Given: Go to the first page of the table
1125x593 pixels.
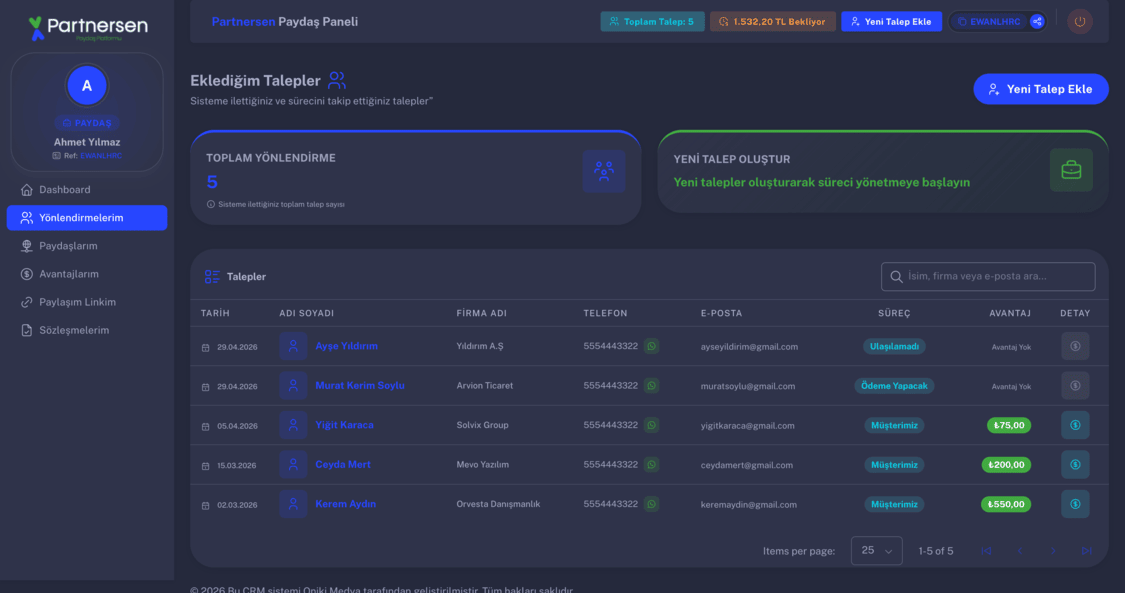Looking at the screenshot, I should [x=986, y=551].
